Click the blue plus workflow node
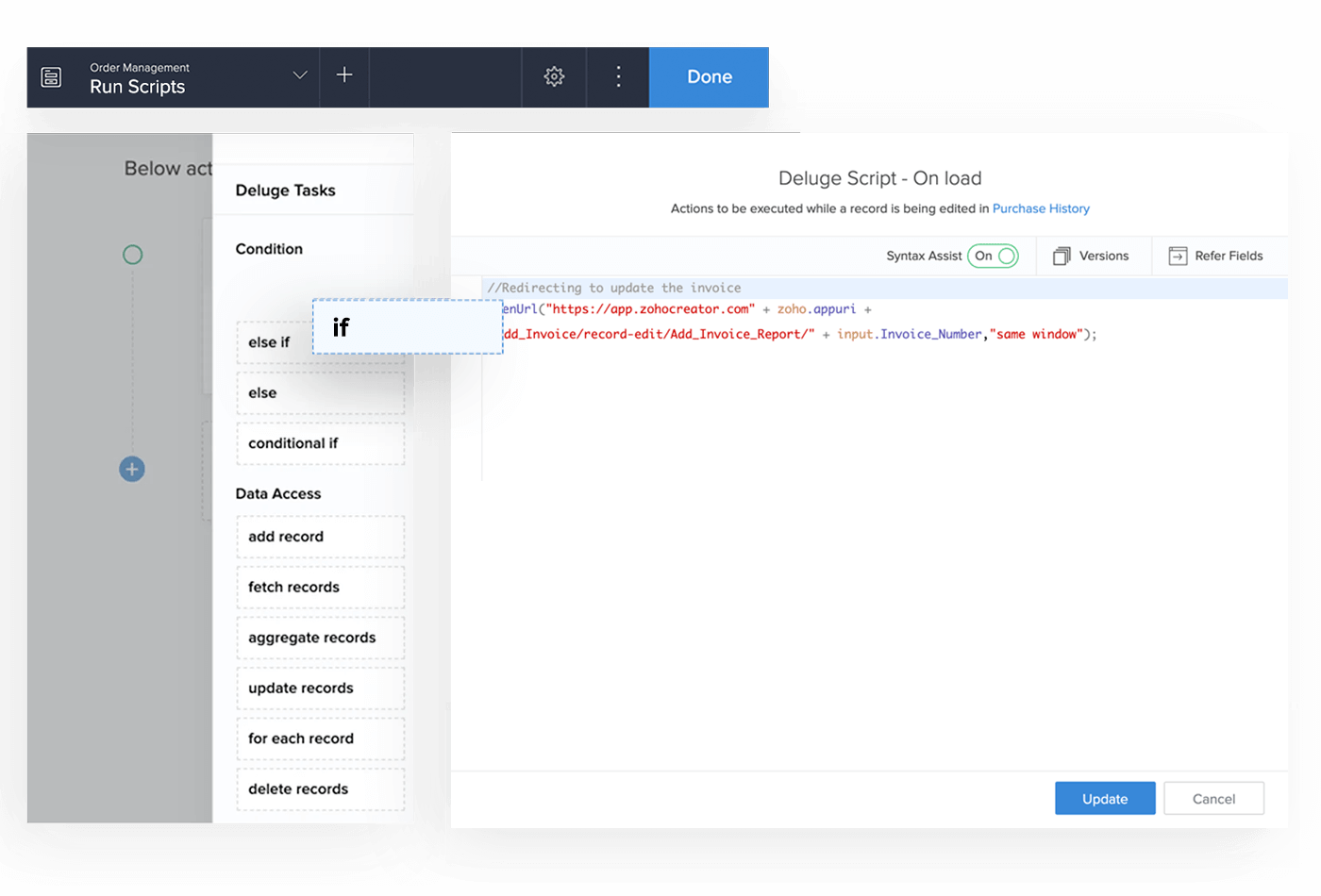The width and height of the screenshot is (1321, 896). tap(132, 469)
